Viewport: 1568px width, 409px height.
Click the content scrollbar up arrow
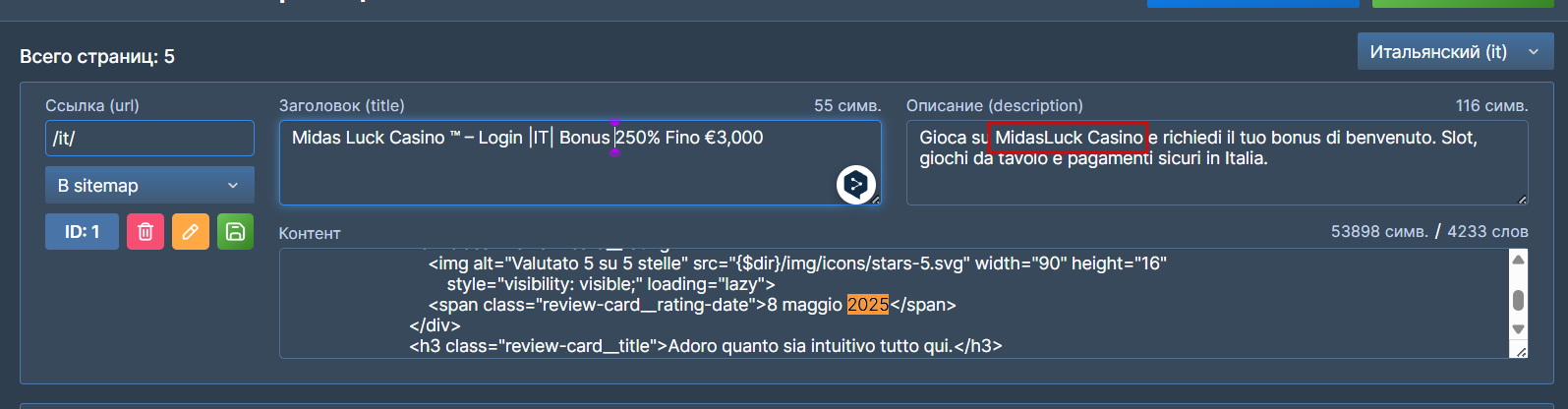pyautogui.click(x=1519, y=260)
